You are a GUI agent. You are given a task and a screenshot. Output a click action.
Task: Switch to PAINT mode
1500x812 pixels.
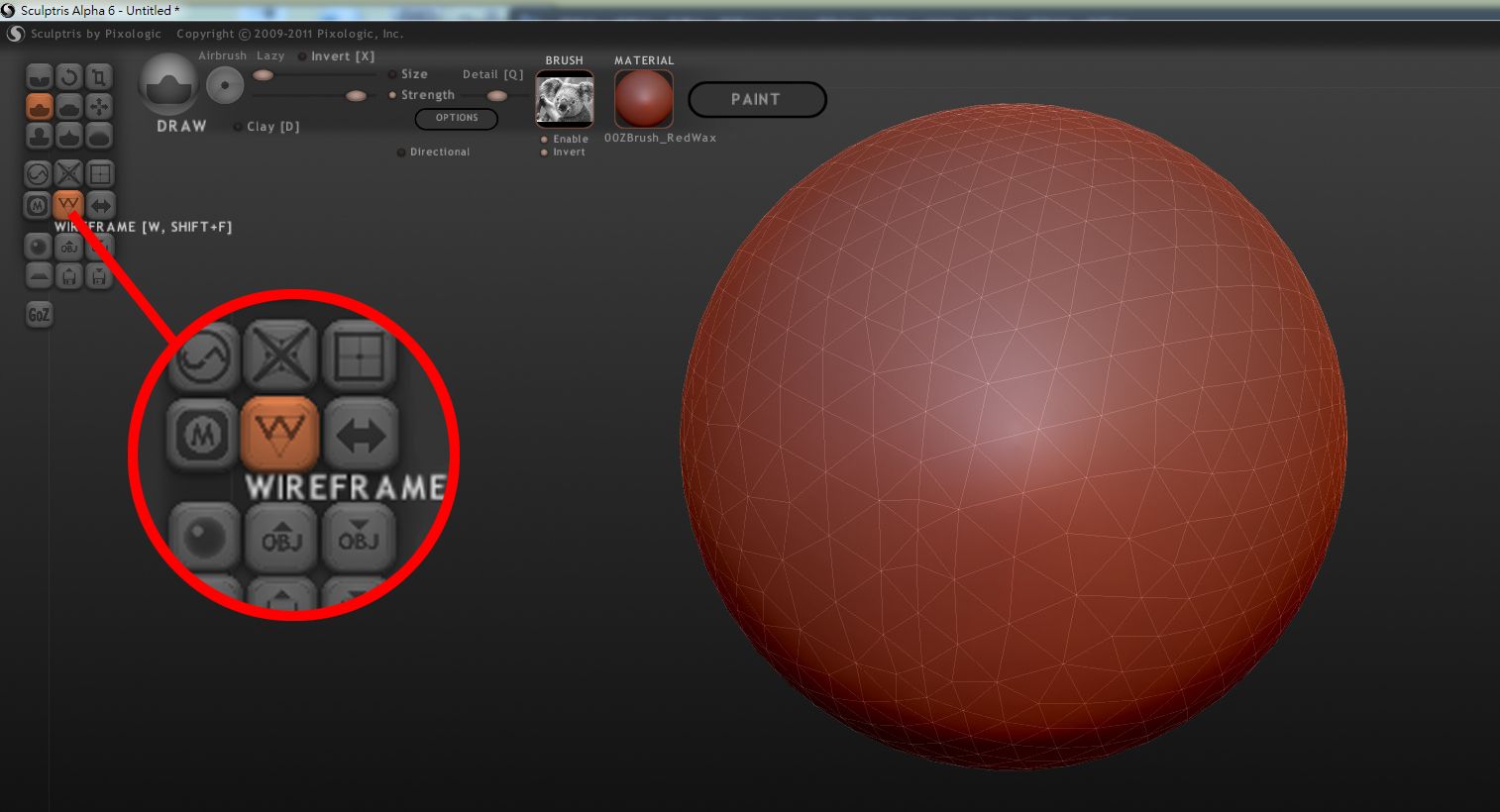click(x=757, y=99)
